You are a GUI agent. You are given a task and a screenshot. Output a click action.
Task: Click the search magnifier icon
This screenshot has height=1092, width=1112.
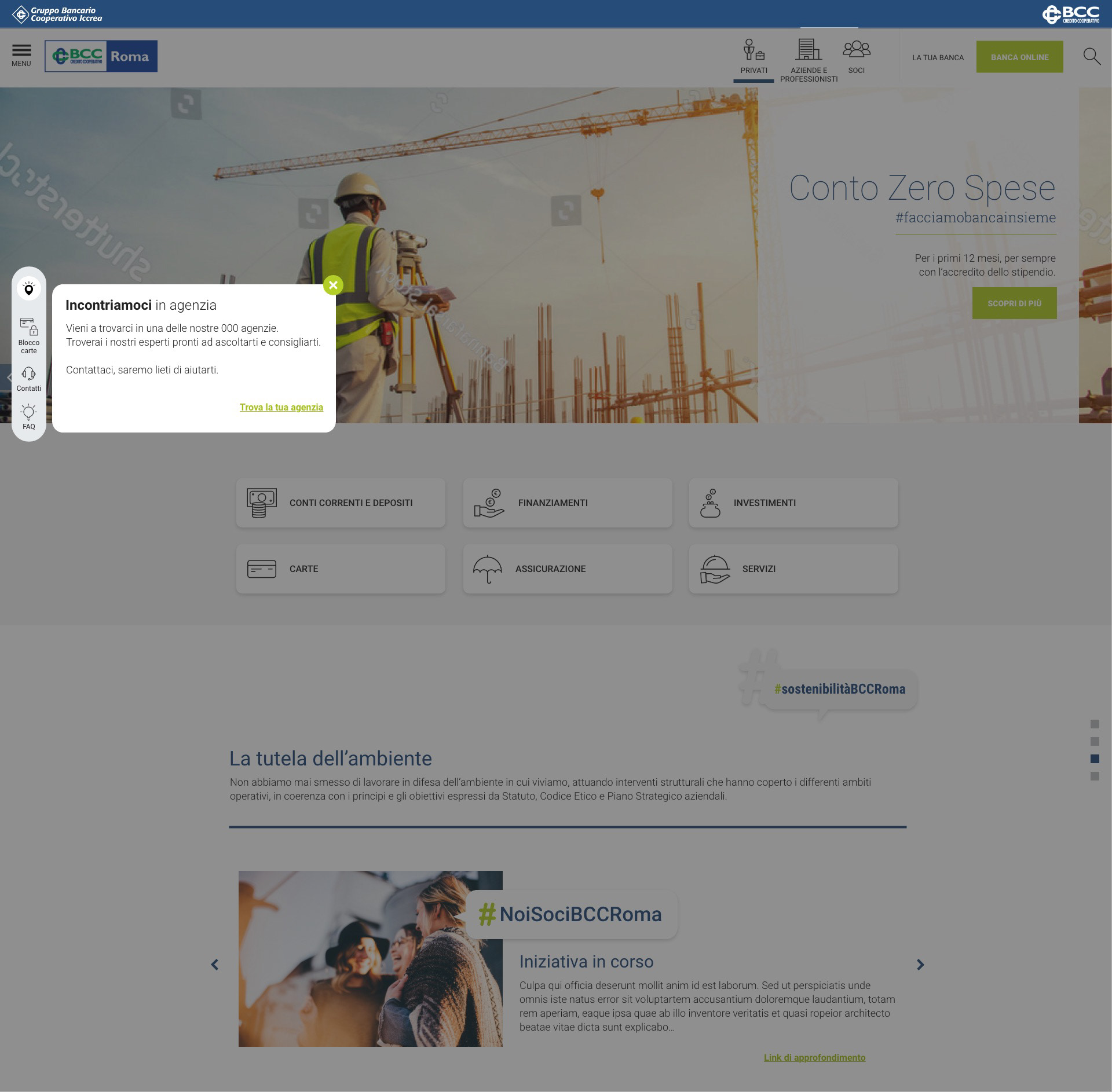1091,56
